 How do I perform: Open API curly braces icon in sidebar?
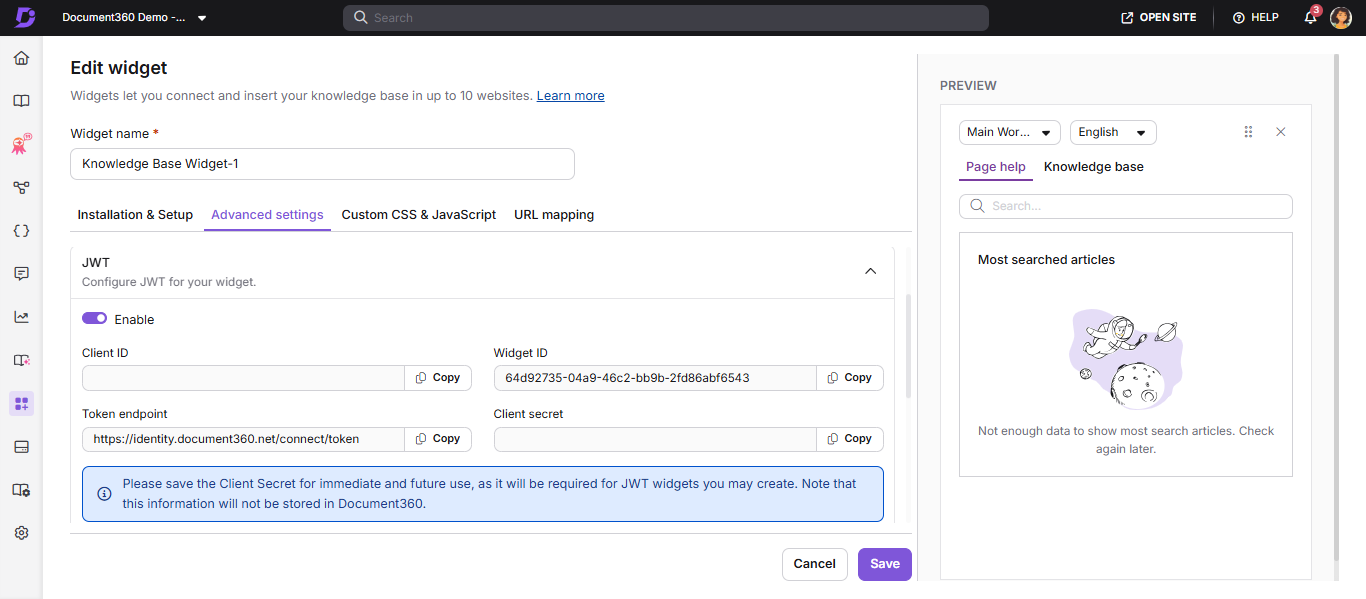tap(21, 230)
